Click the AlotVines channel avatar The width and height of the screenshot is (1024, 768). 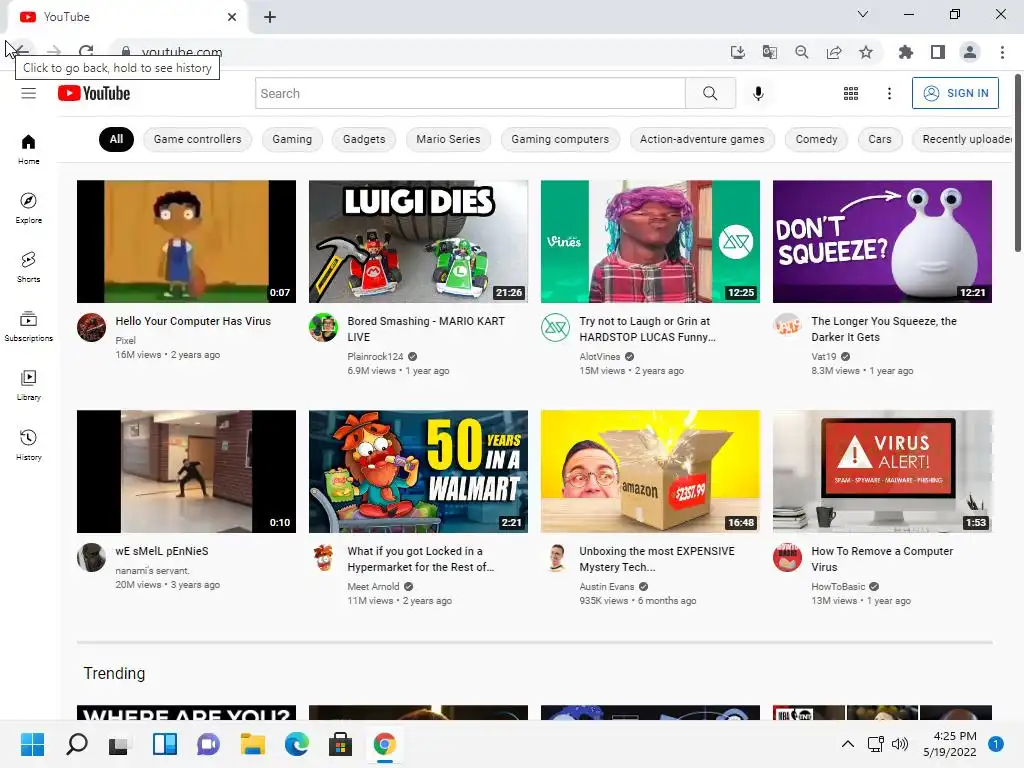pyautogui.click(x=555, y=327)
